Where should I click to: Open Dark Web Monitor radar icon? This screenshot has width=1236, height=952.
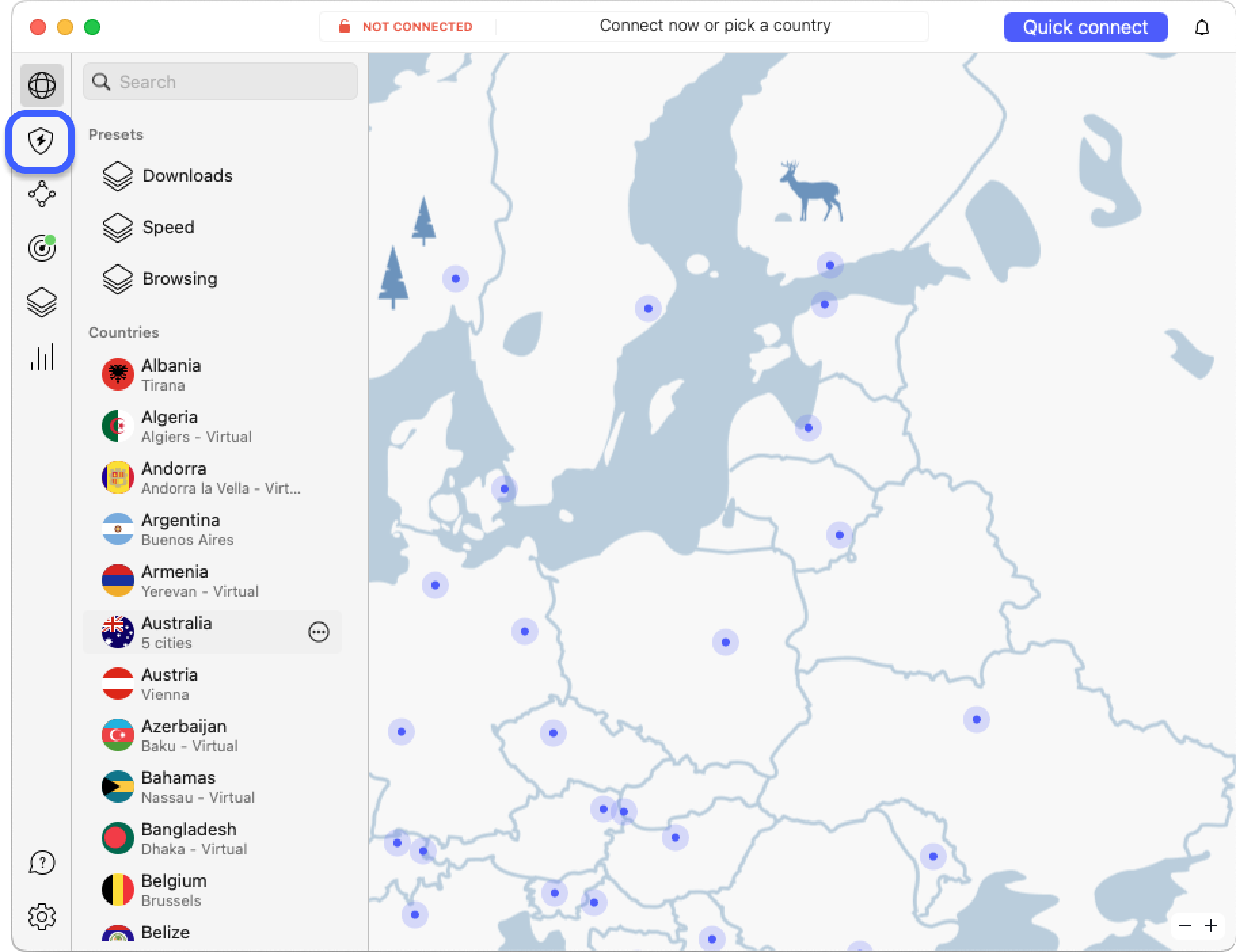point(42,248)
